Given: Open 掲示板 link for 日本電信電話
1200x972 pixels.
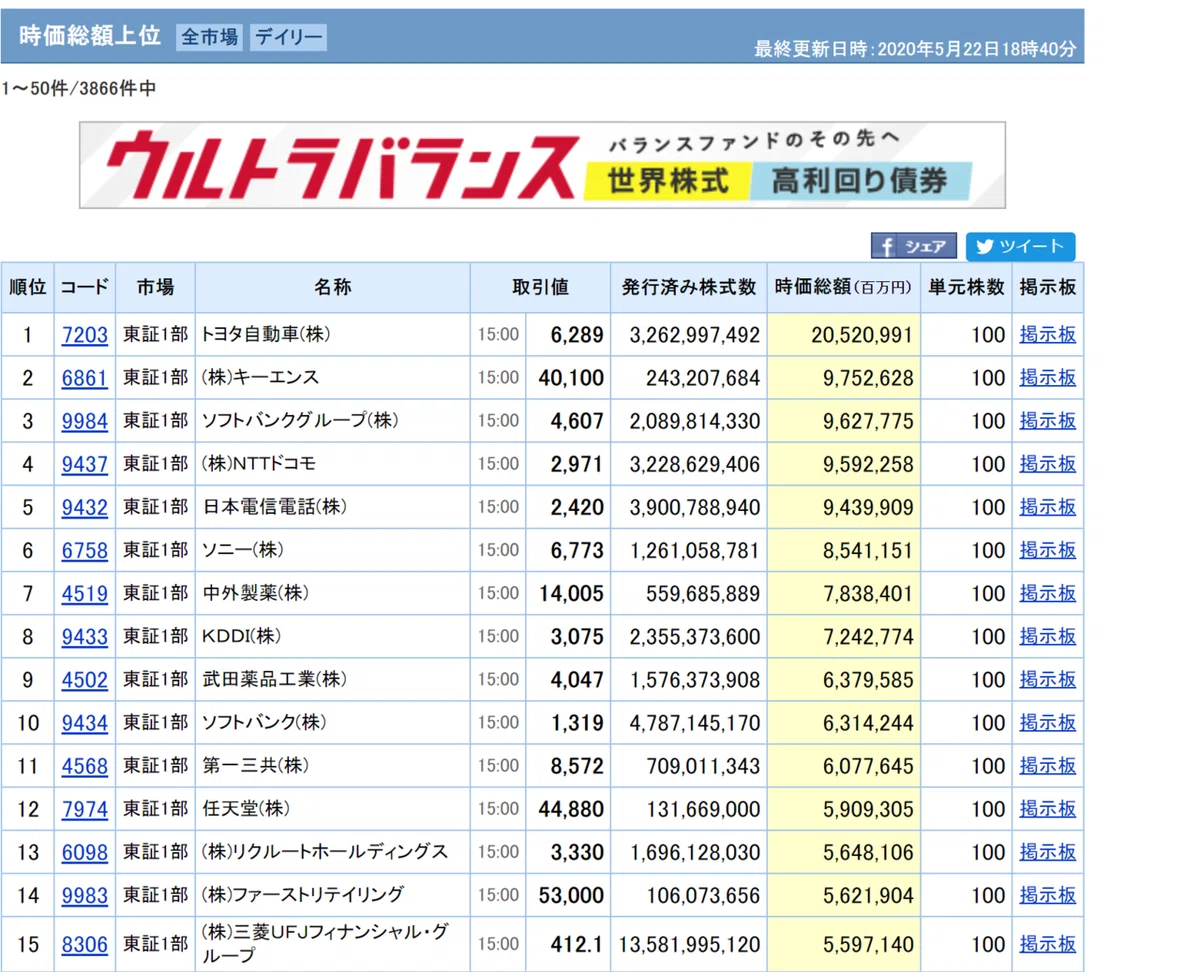Looking at the screenshot, I should click(x=1048, y=507).
